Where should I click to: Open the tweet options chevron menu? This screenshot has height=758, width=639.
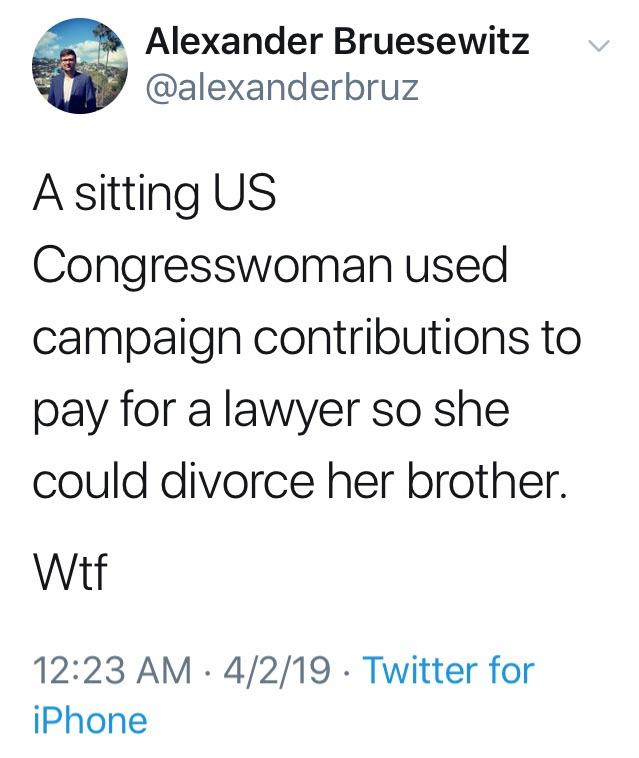pyautogui.click(x=599, y=46)
